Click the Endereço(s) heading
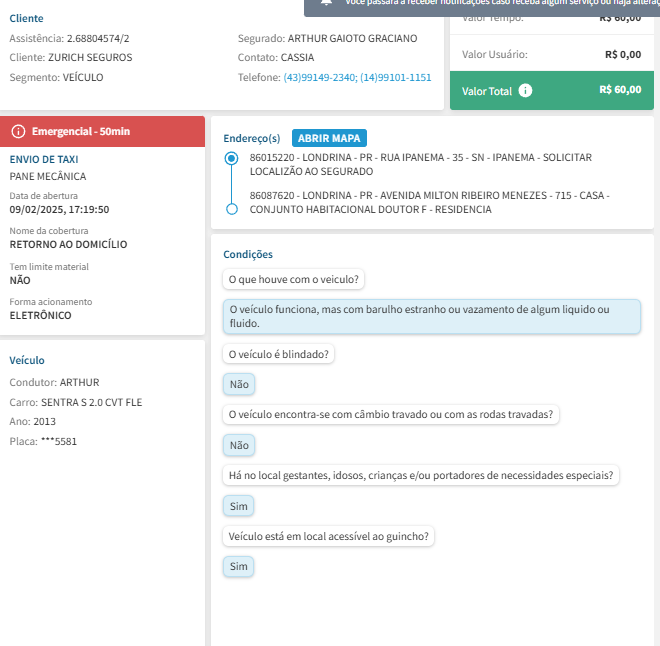This screenshot has height=646, width=660. click(252, 138)
